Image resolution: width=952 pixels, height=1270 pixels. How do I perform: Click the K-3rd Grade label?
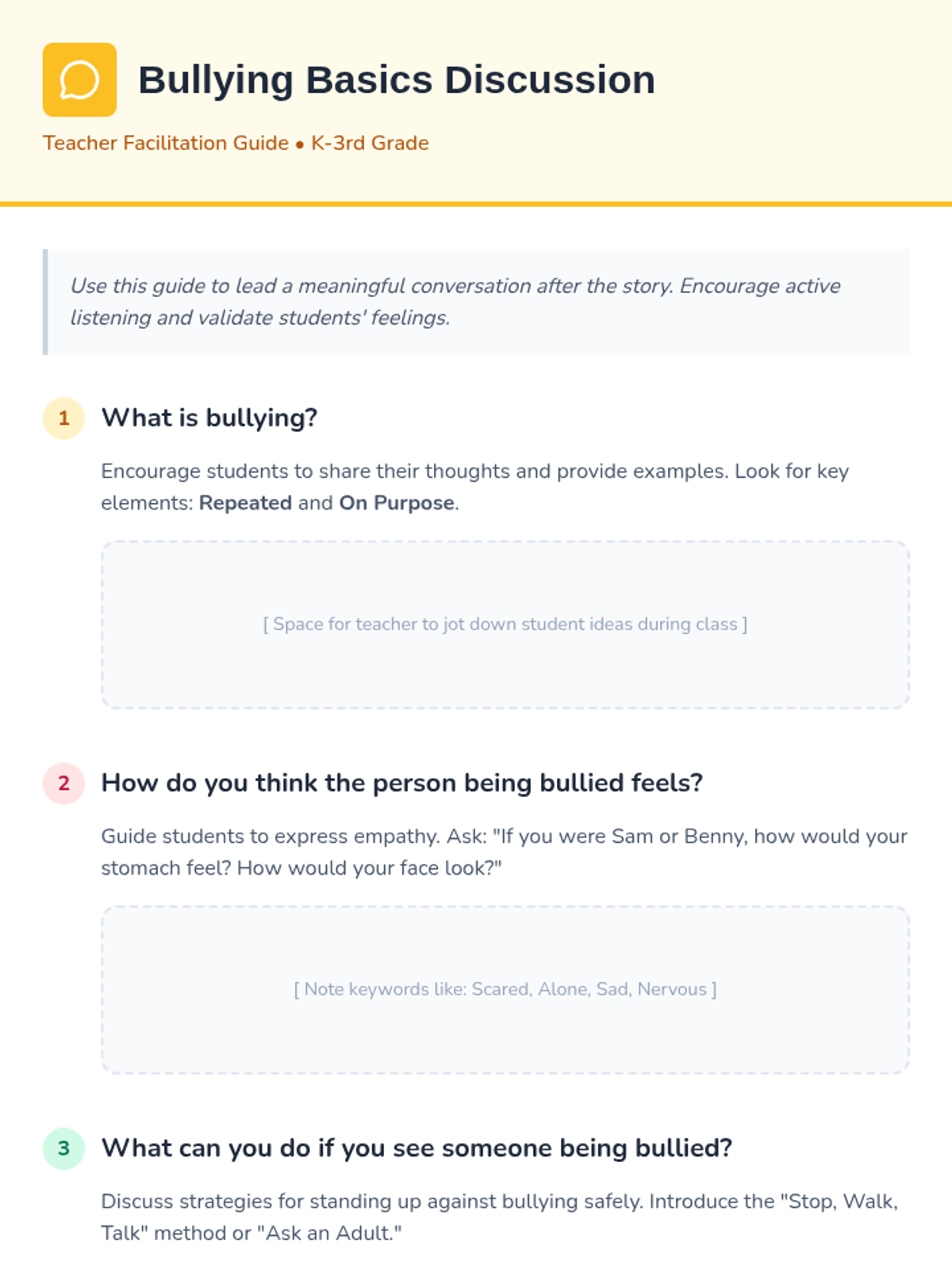(370, 143)
